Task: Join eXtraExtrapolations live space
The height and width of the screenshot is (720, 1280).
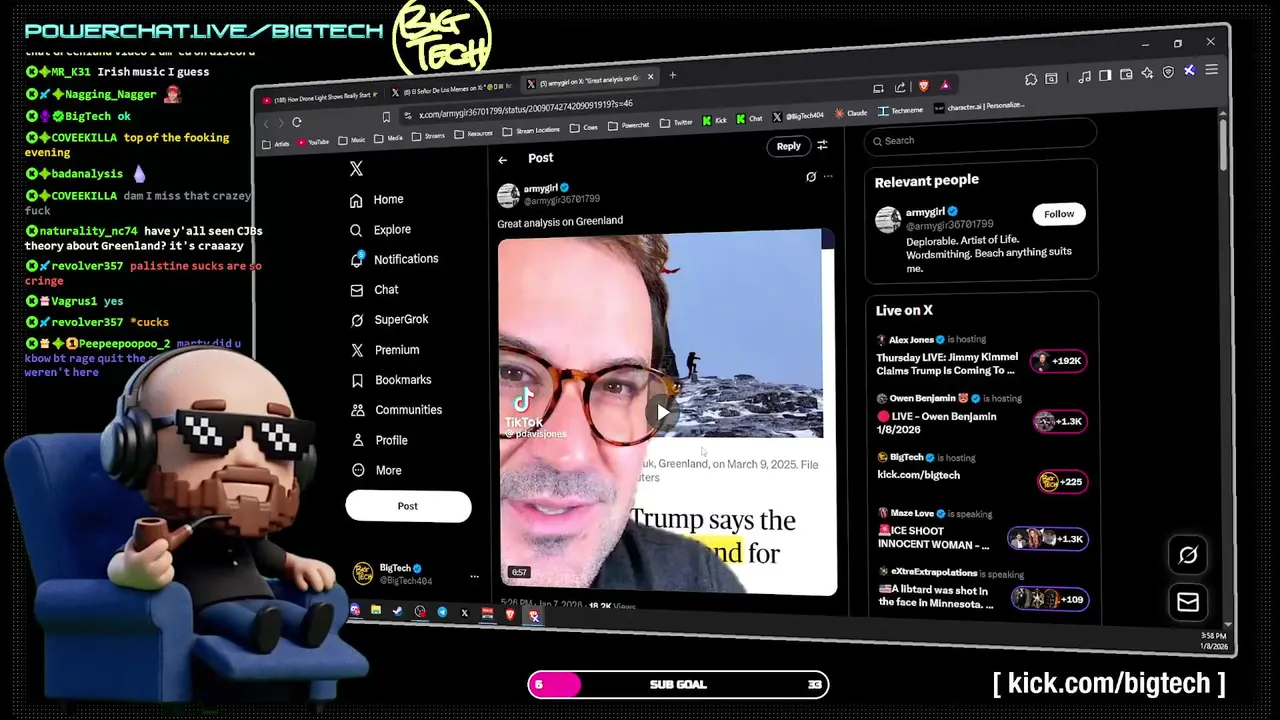Action: point(1048,599)
